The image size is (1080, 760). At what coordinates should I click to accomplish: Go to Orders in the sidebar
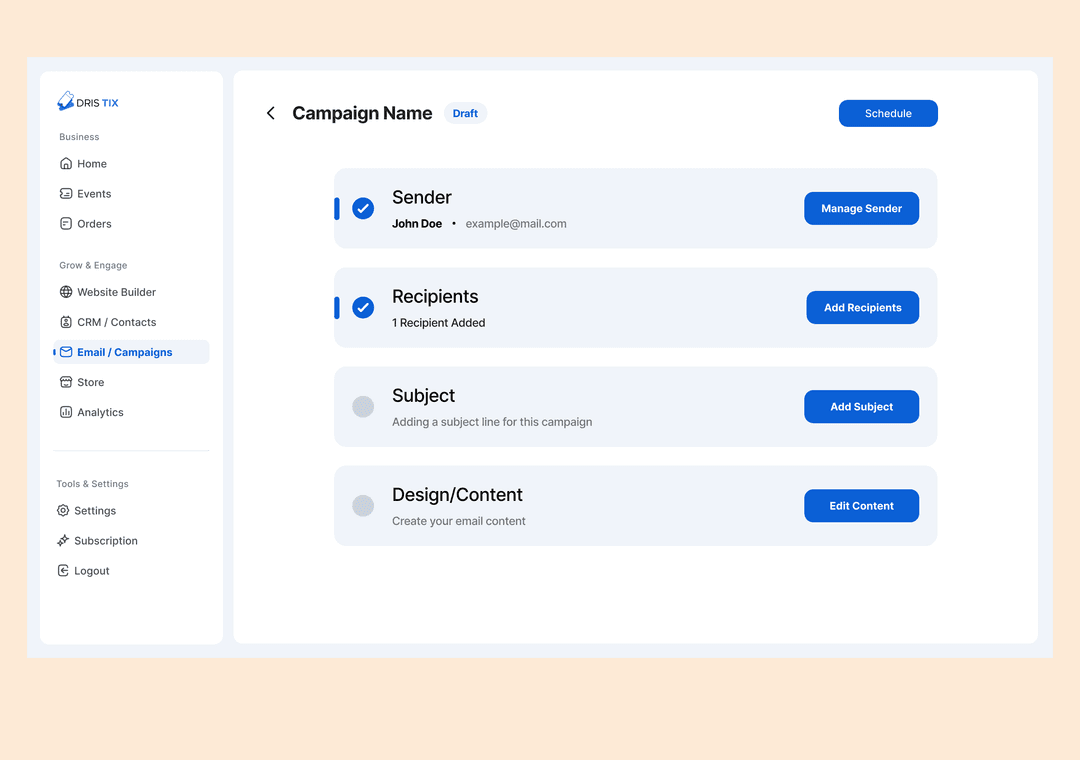131,223
